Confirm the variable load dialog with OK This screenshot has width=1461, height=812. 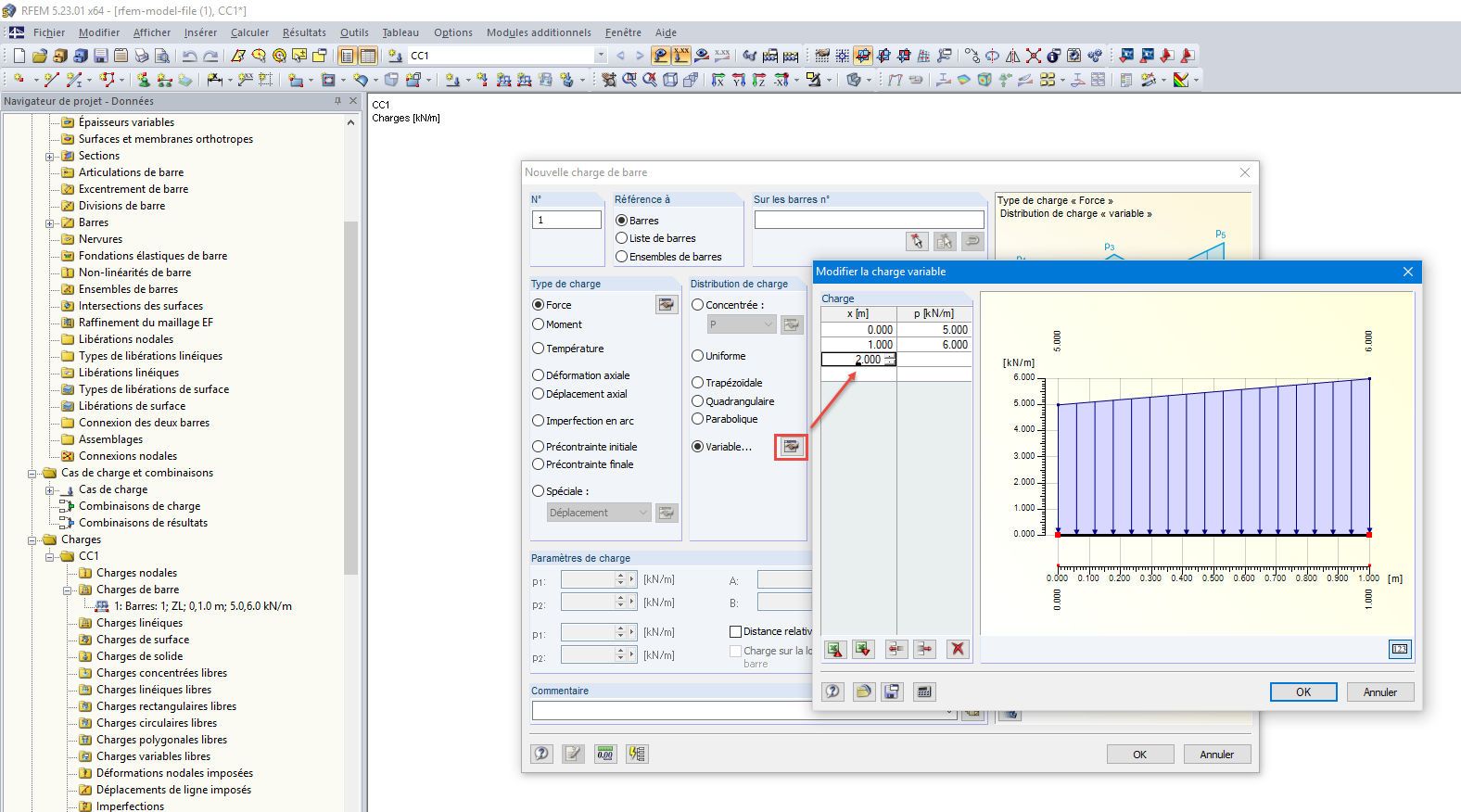point(1303,692)
